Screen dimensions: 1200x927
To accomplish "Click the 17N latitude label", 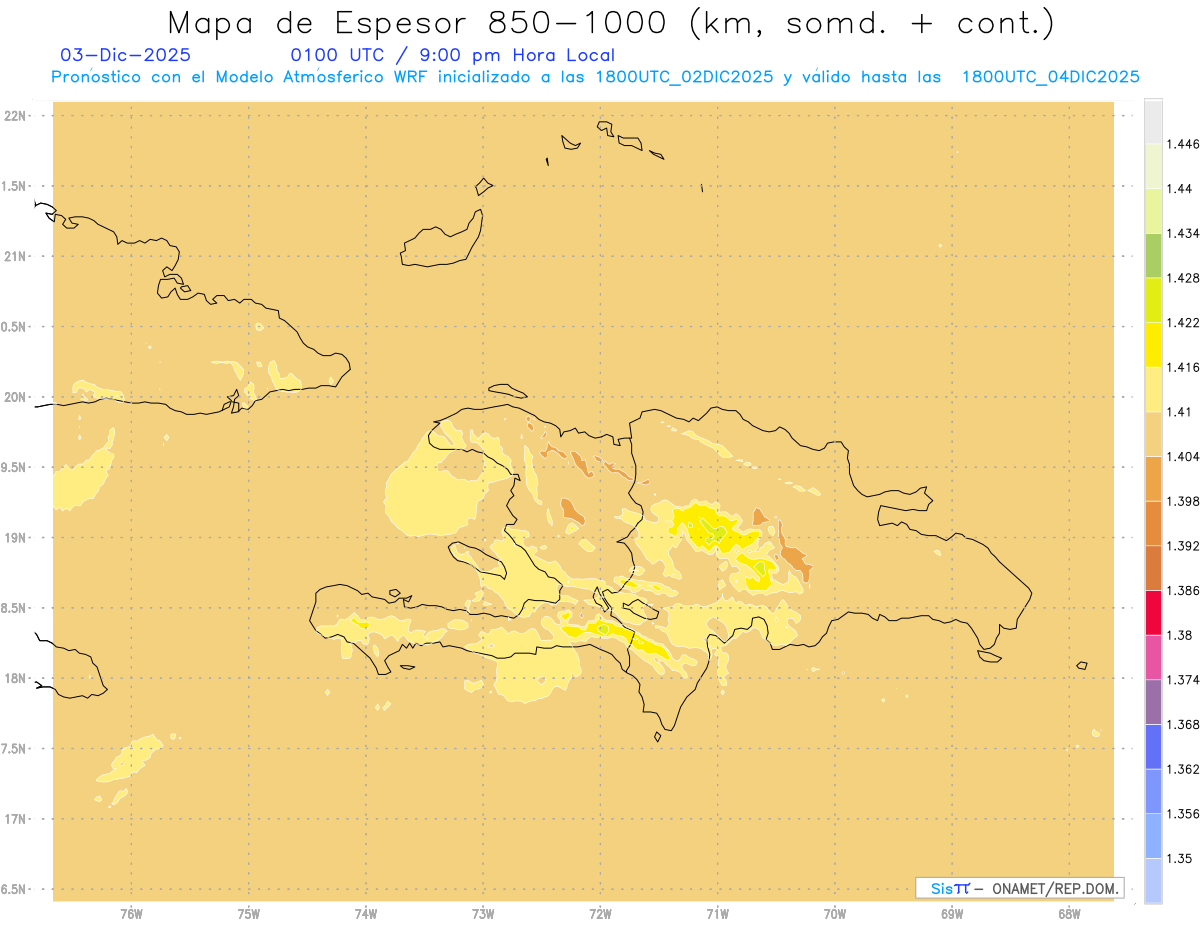I will (16, 819).
